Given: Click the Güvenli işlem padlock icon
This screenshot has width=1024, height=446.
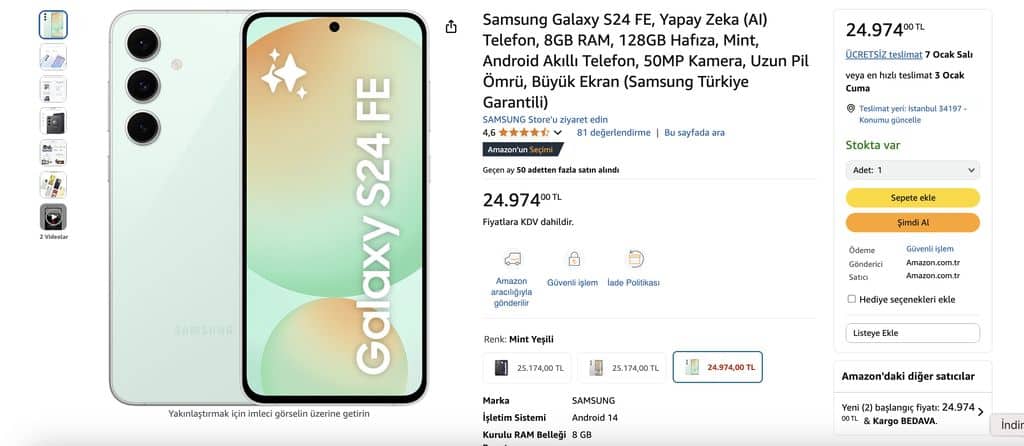Looking at the screenshot, I should click(x=573, y=259).
